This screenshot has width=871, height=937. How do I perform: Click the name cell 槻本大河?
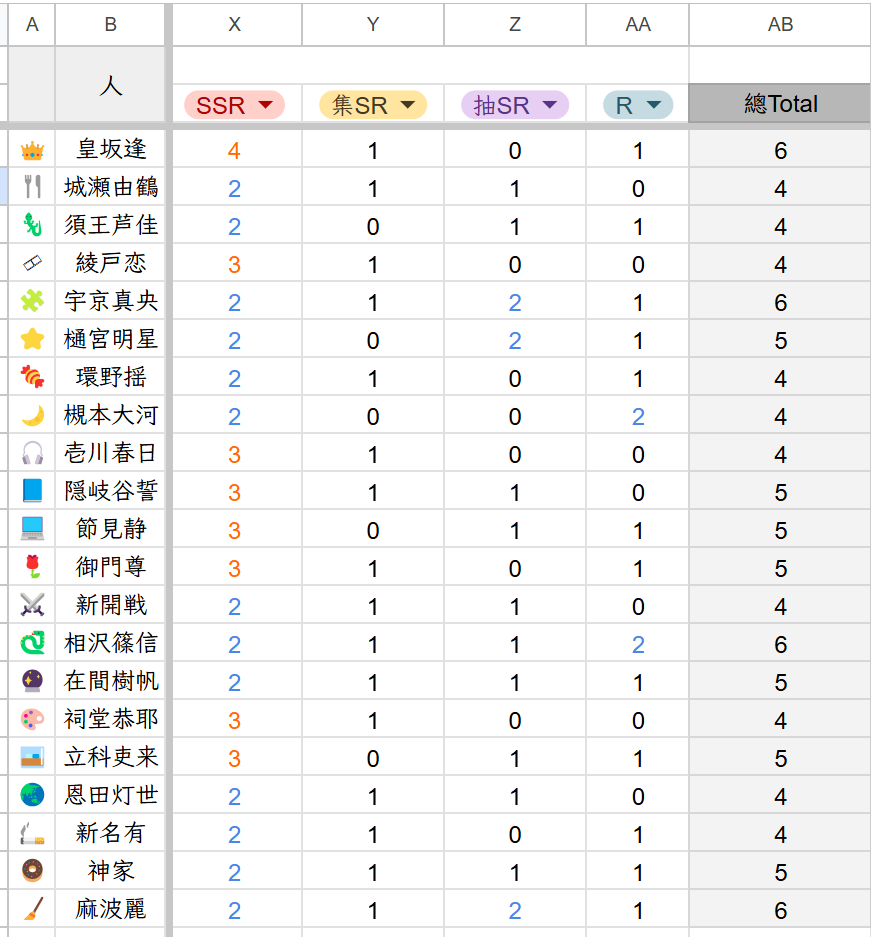pos(110,415)
